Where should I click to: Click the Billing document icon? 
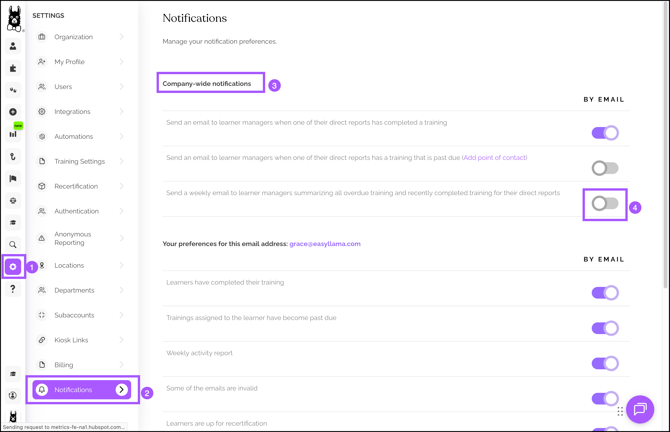tap(42, 365)
